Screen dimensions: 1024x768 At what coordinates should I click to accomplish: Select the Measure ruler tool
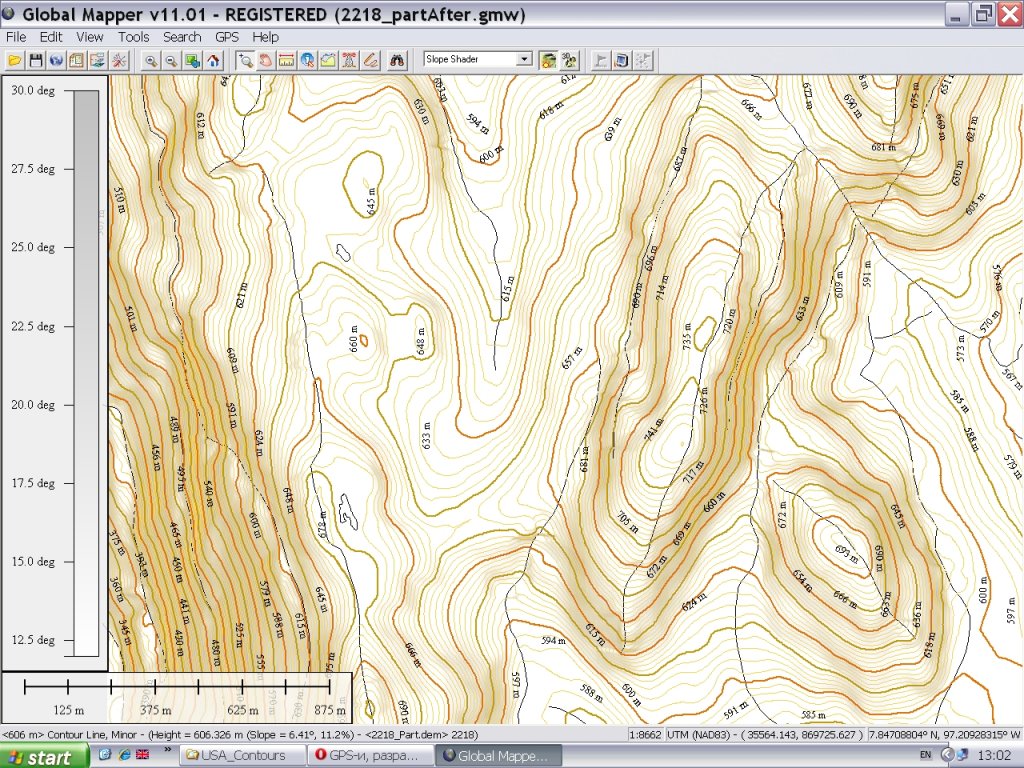[x=286, y=60]
